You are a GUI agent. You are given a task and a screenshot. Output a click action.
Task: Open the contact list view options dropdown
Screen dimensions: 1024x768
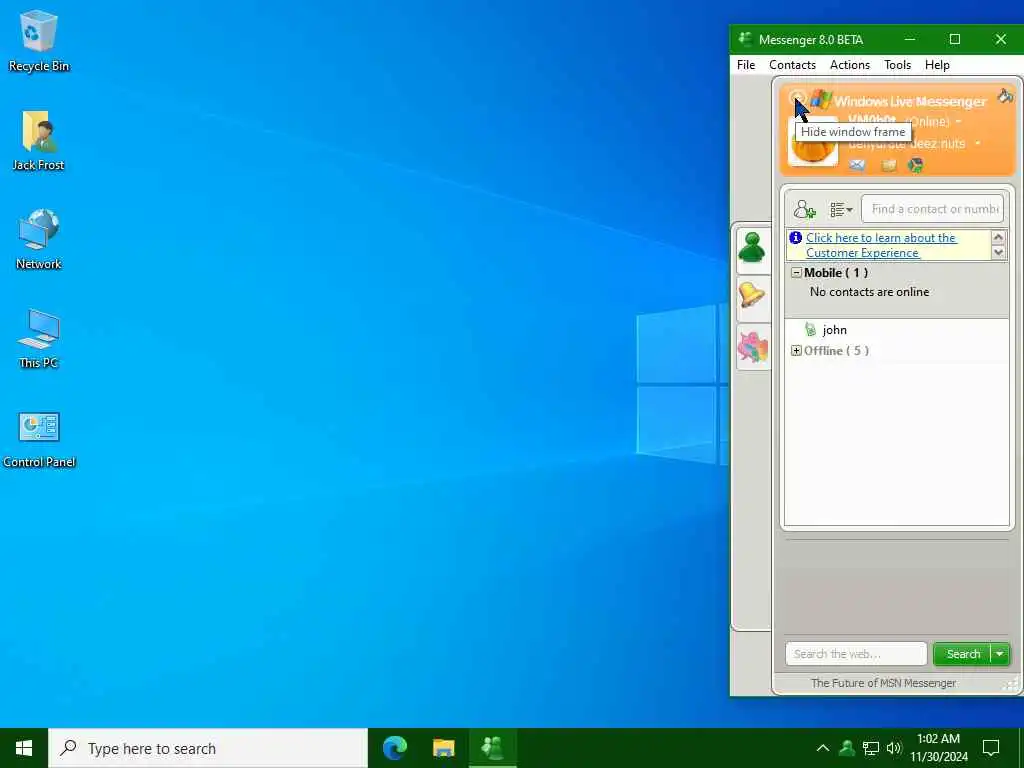click(841, 210)
